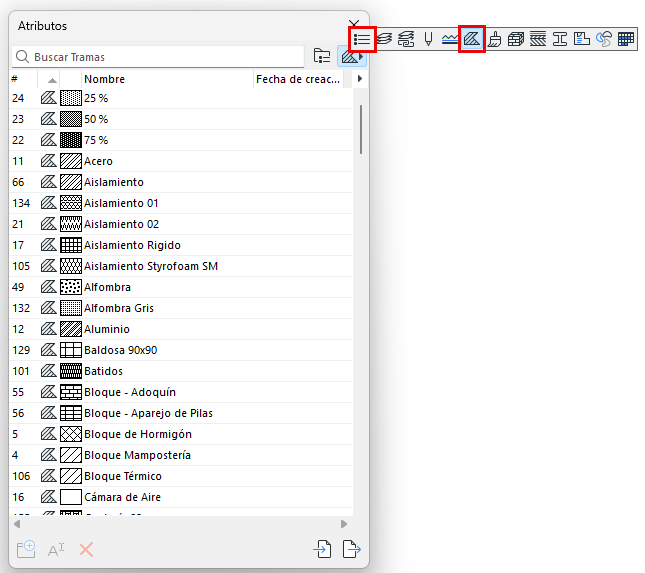Screen dimensions: 645x573
Task: Sort by type column arrow header
Action: click(49, 79)
